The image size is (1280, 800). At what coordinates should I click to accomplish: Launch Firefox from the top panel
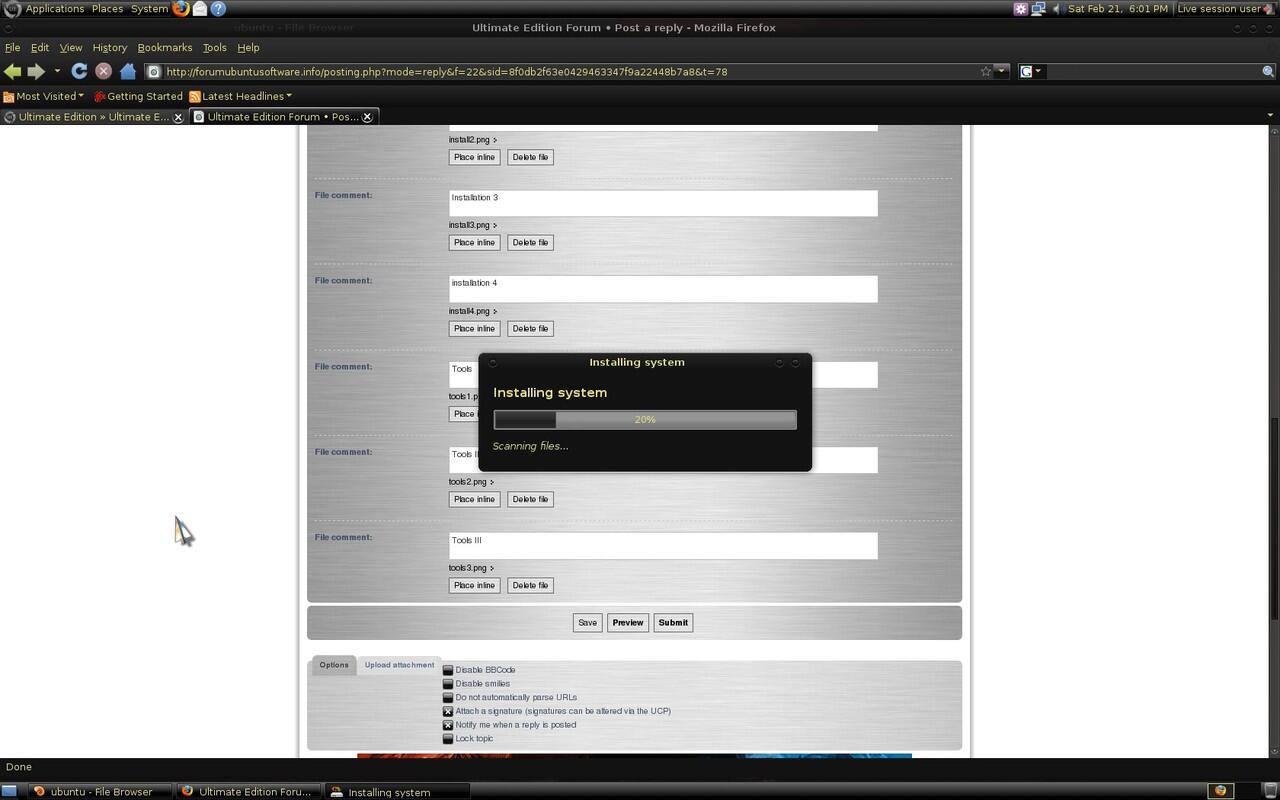181,9
